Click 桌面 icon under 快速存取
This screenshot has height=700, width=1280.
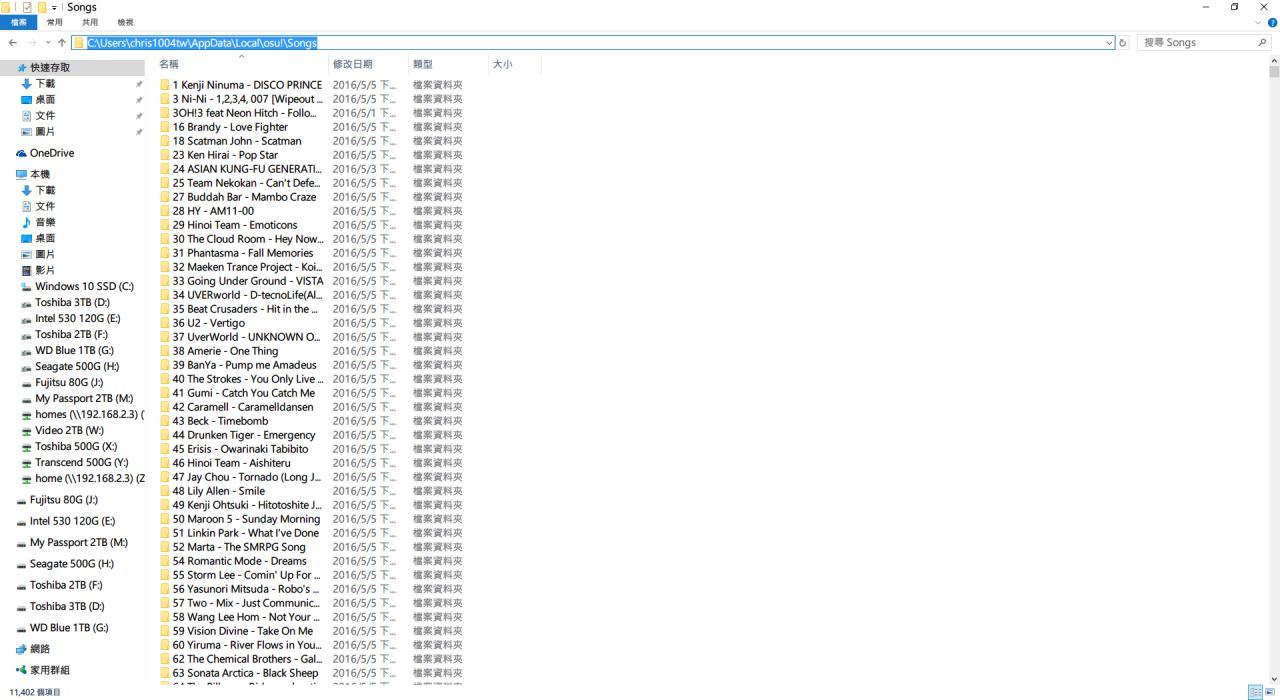[x=27, y=100]
